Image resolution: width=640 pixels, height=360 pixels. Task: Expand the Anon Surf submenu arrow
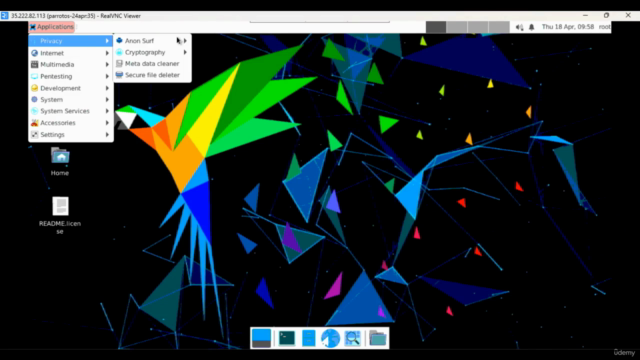pos(185,41)
